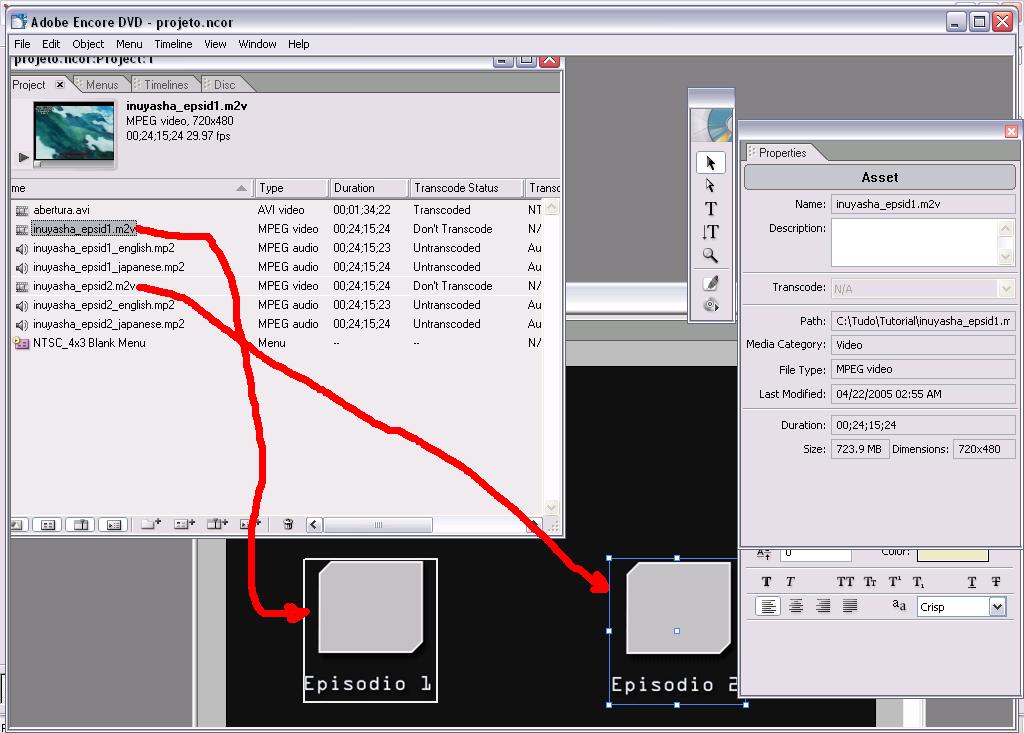Toggle Superscript text style
1024x733 pixels.
895,581
